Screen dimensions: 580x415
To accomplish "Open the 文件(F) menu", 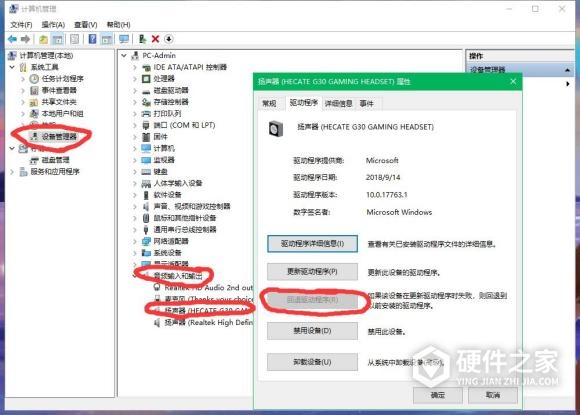I will [21, 25].
